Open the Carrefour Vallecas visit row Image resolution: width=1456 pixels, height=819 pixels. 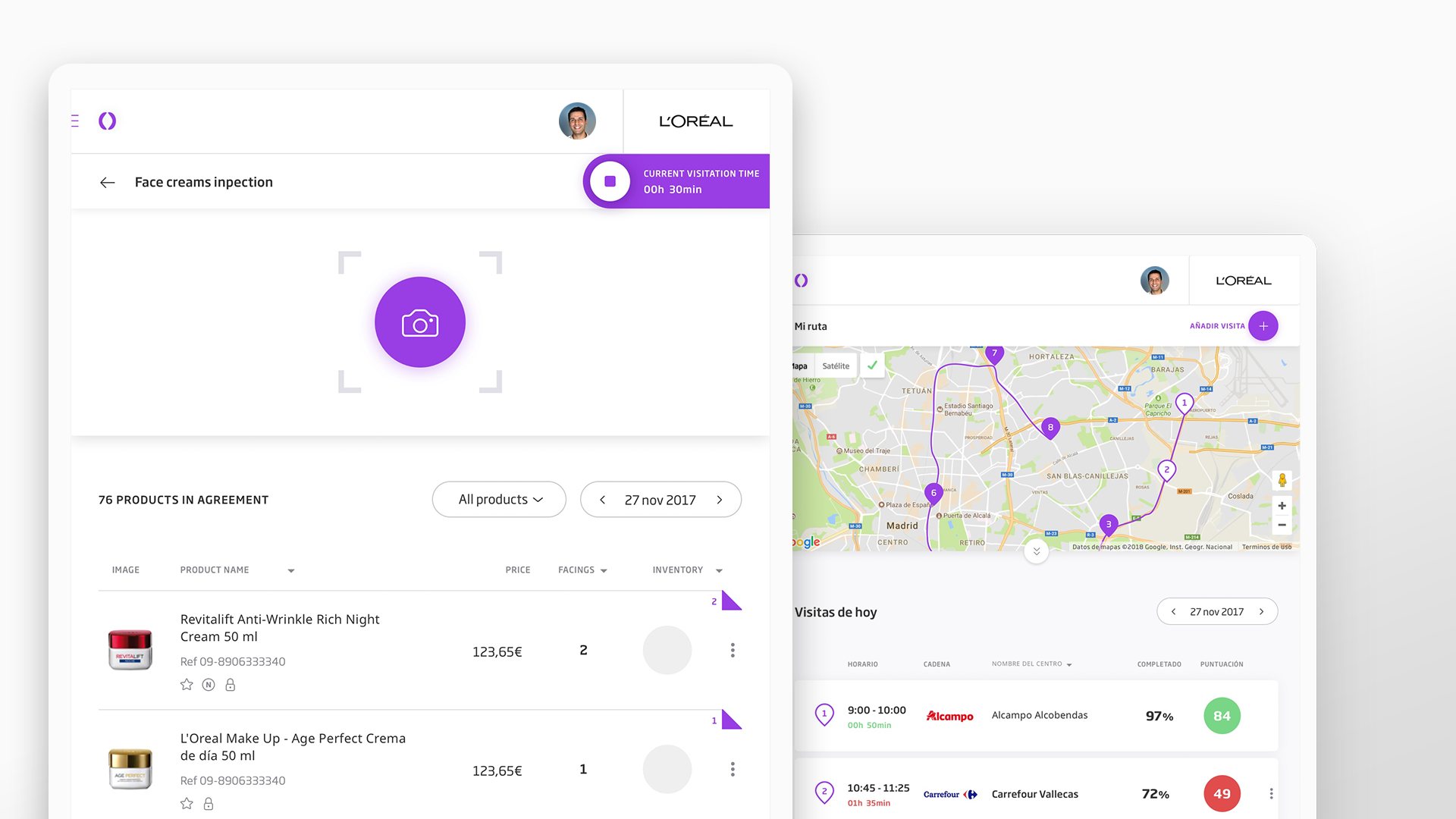(x=1036, y=789)
